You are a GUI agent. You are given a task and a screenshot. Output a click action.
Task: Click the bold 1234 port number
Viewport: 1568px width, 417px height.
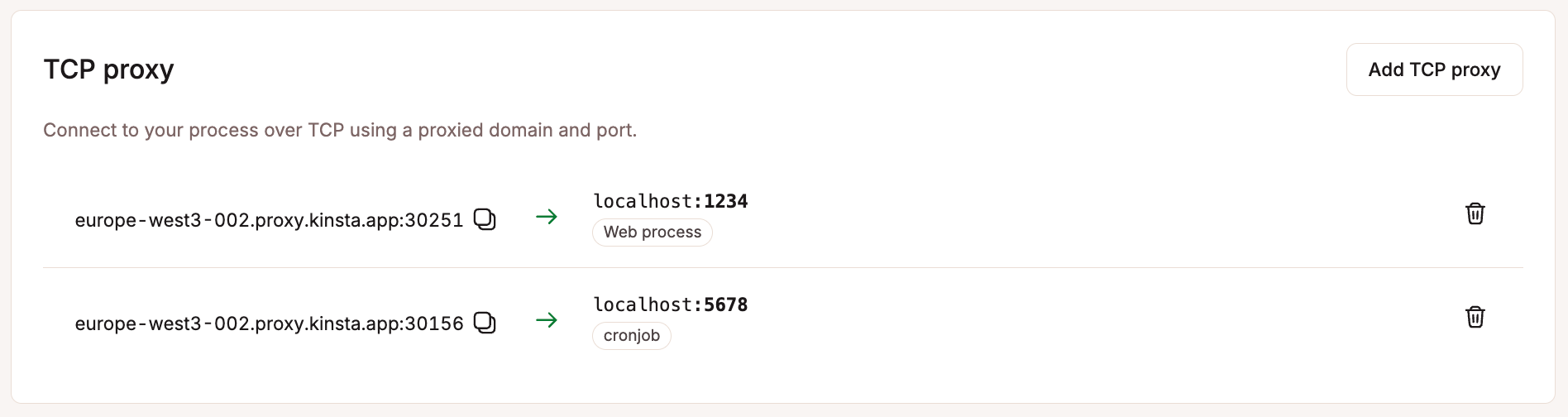[726, 201]
